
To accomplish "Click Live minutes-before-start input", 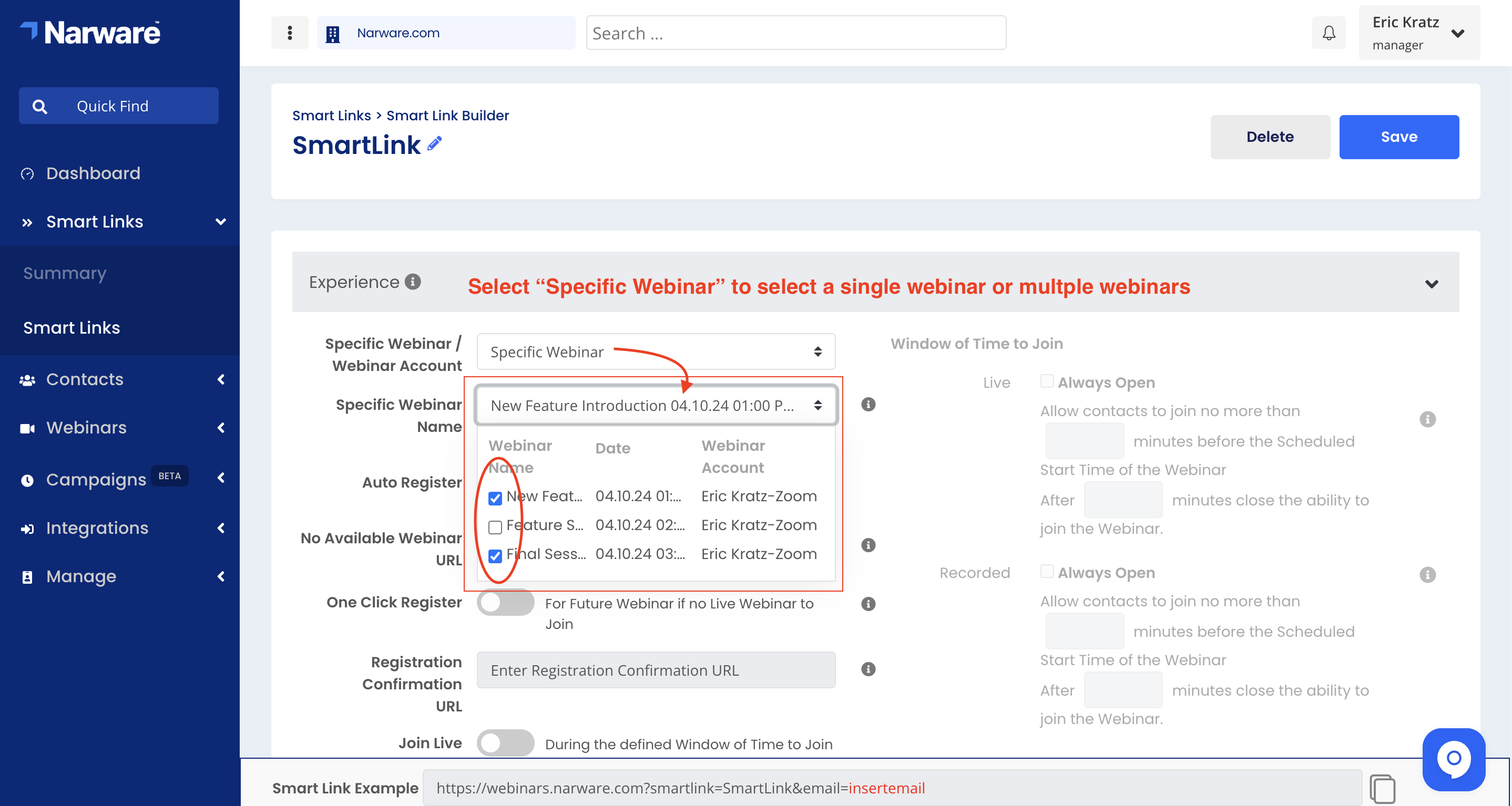I will coord(1084,441).
